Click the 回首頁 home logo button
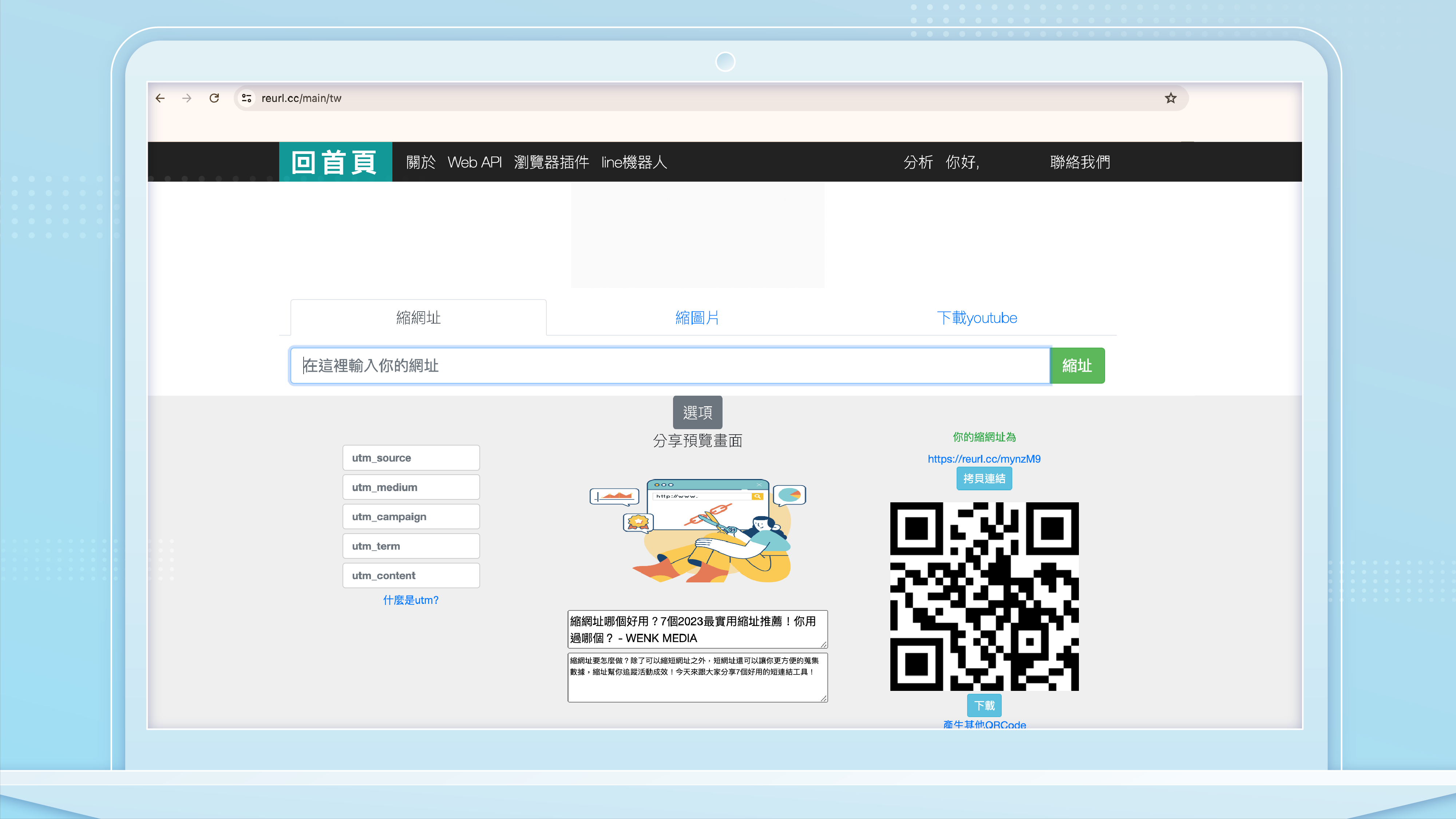 pyautogui.click(x=335, y=162)
